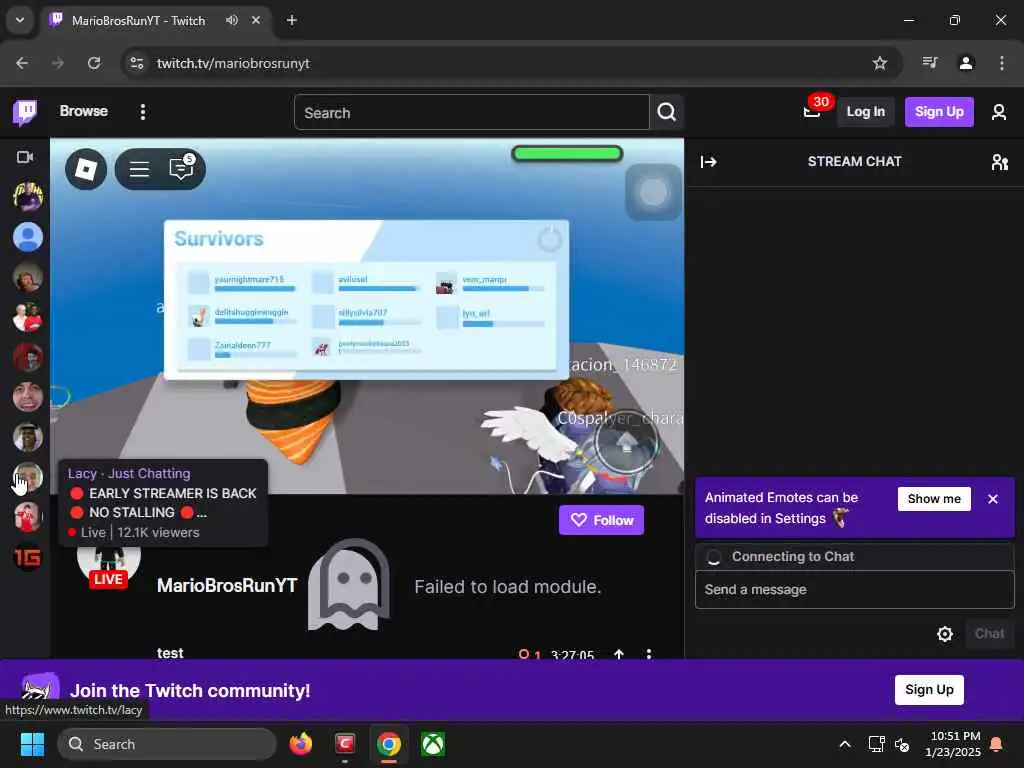The height and width of the screenshot is (768, 1024).
Task: Click the Show me button
Action: [x=934, y=499]
